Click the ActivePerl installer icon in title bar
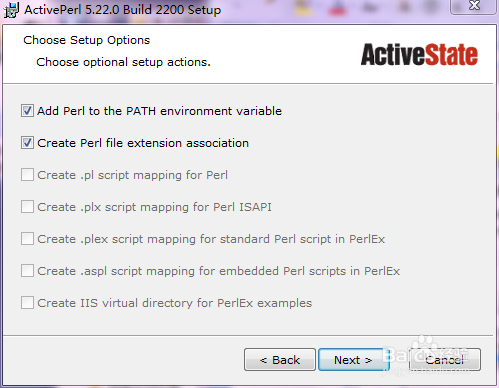 [11, 9]
